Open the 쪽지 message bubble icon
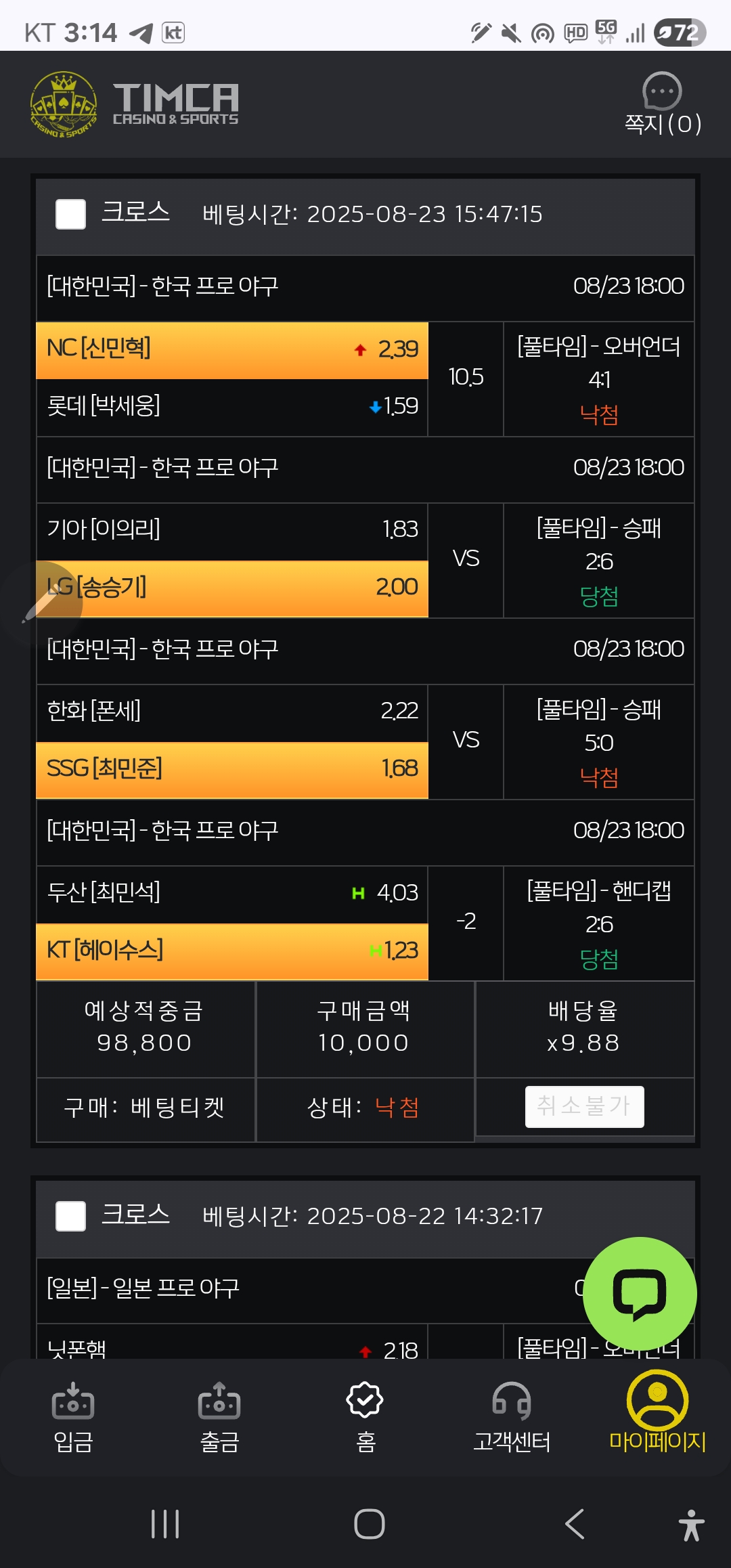Screen dimensions: 731x1568 [661, 91]
